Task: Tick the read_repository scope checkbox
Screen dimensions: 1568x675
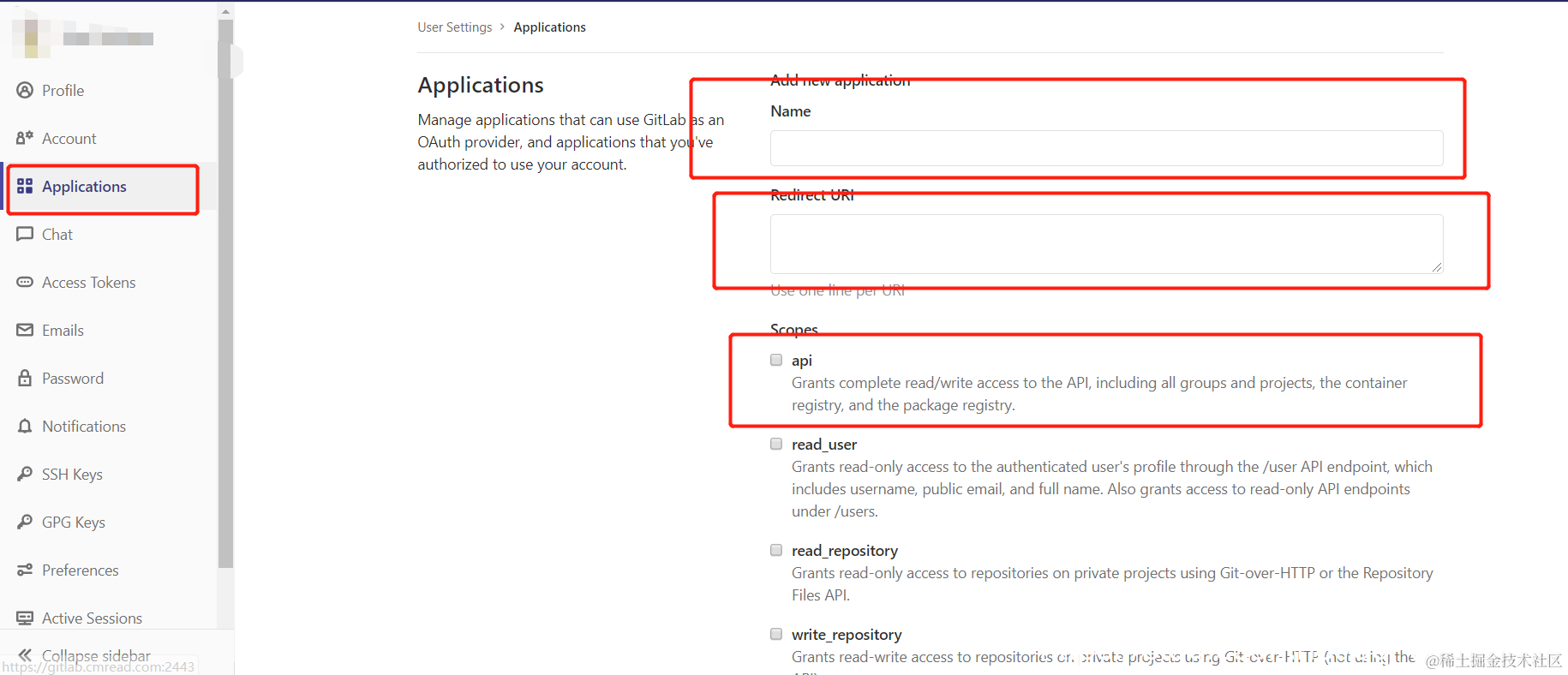Action: tap(776, 550)
